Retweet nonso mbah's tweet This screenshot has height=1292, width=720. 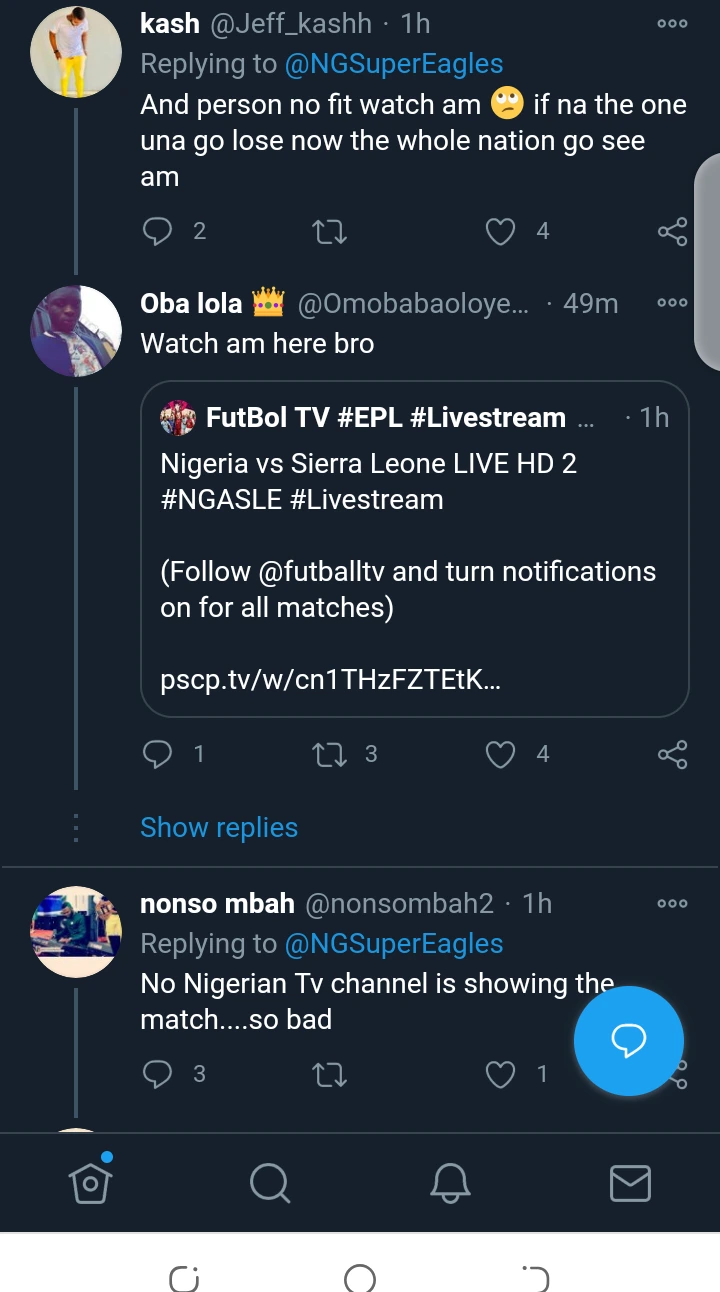pos(329,1074)
